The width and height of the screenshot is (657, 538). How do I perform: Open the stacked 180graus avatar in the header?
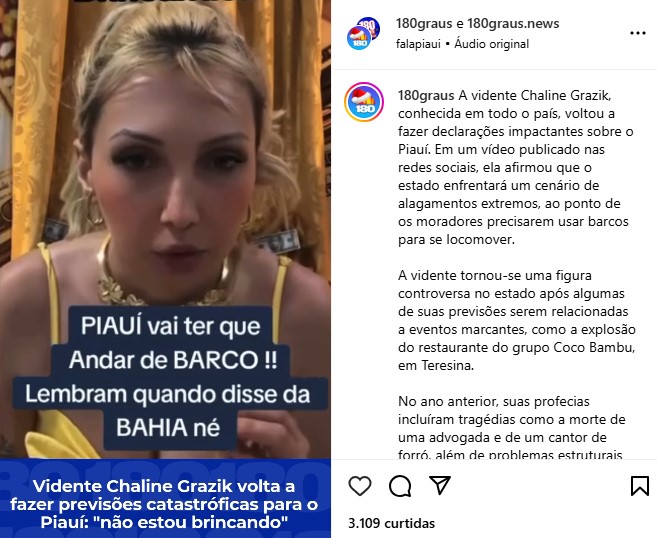coord(363,34)
